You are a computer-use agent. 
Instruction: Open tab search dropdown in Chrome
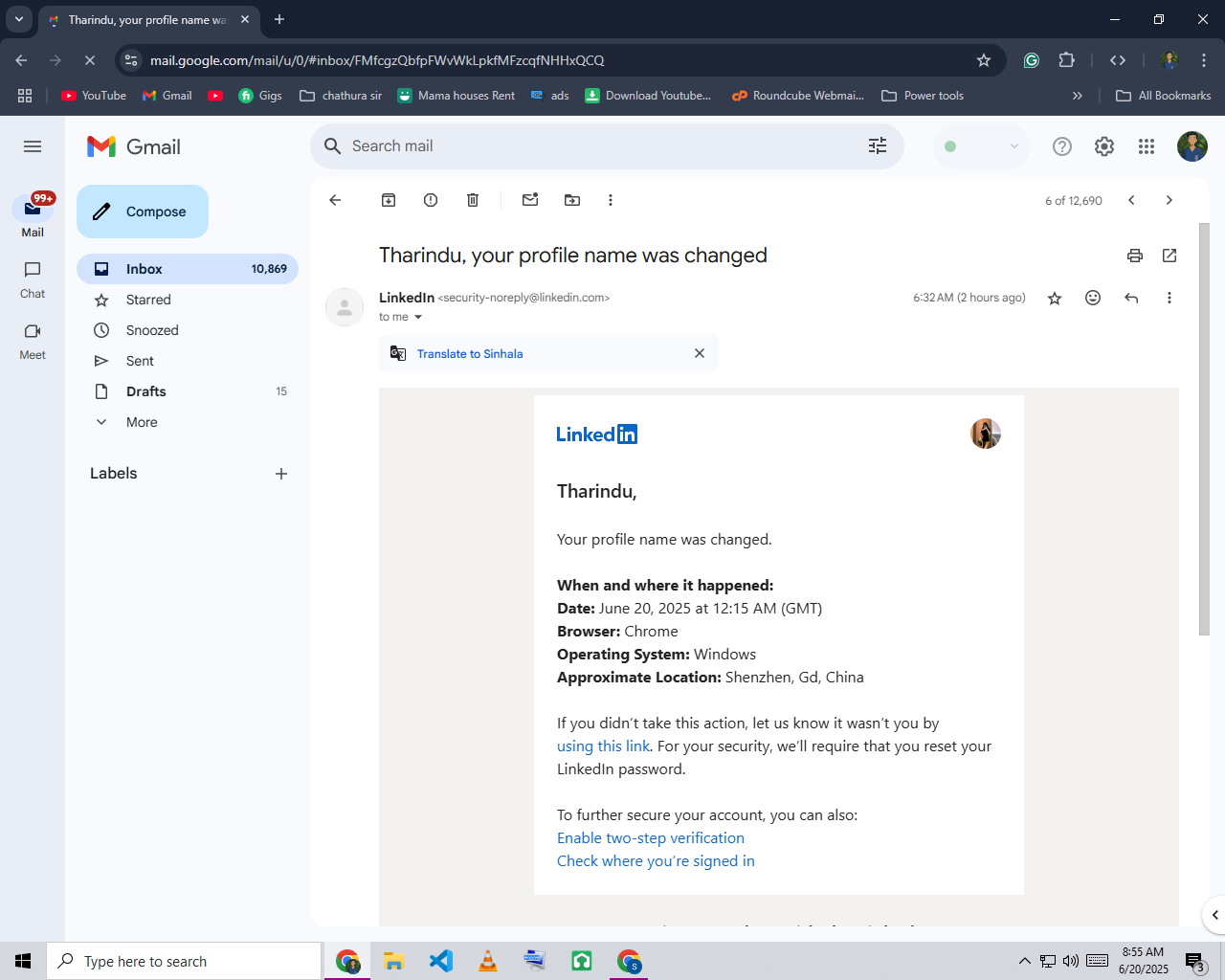19,19
